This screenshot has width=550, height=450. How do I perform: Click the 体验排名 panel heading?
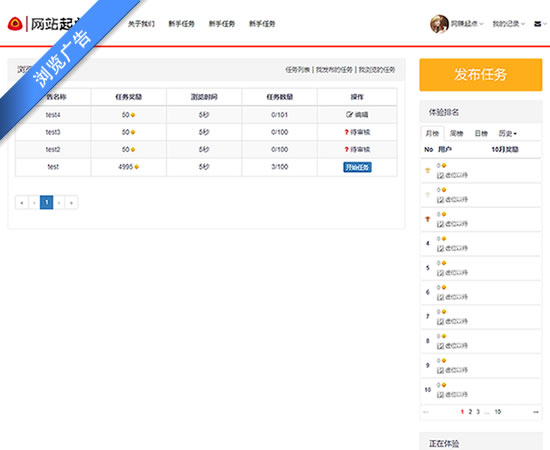pyautogui.click(x=444, y=112)
